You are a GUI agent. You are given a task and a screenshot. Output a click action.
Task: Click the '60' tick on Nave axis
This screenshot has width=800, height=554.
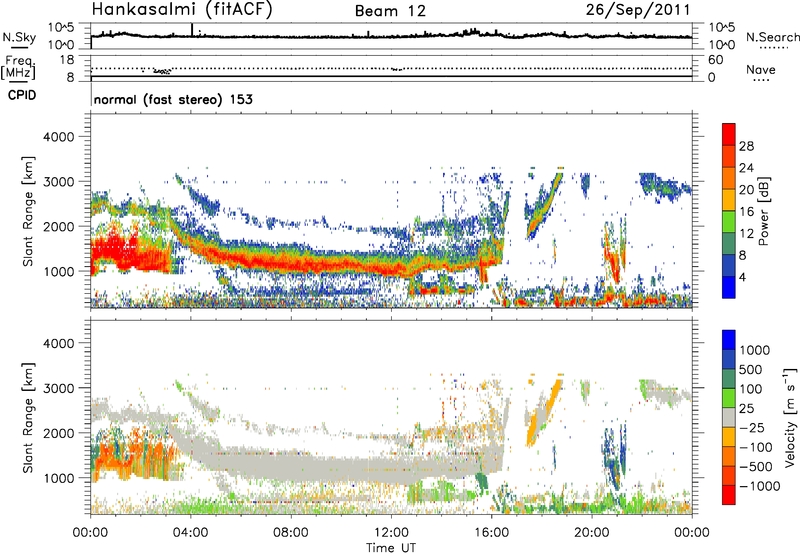coord(715,60)
